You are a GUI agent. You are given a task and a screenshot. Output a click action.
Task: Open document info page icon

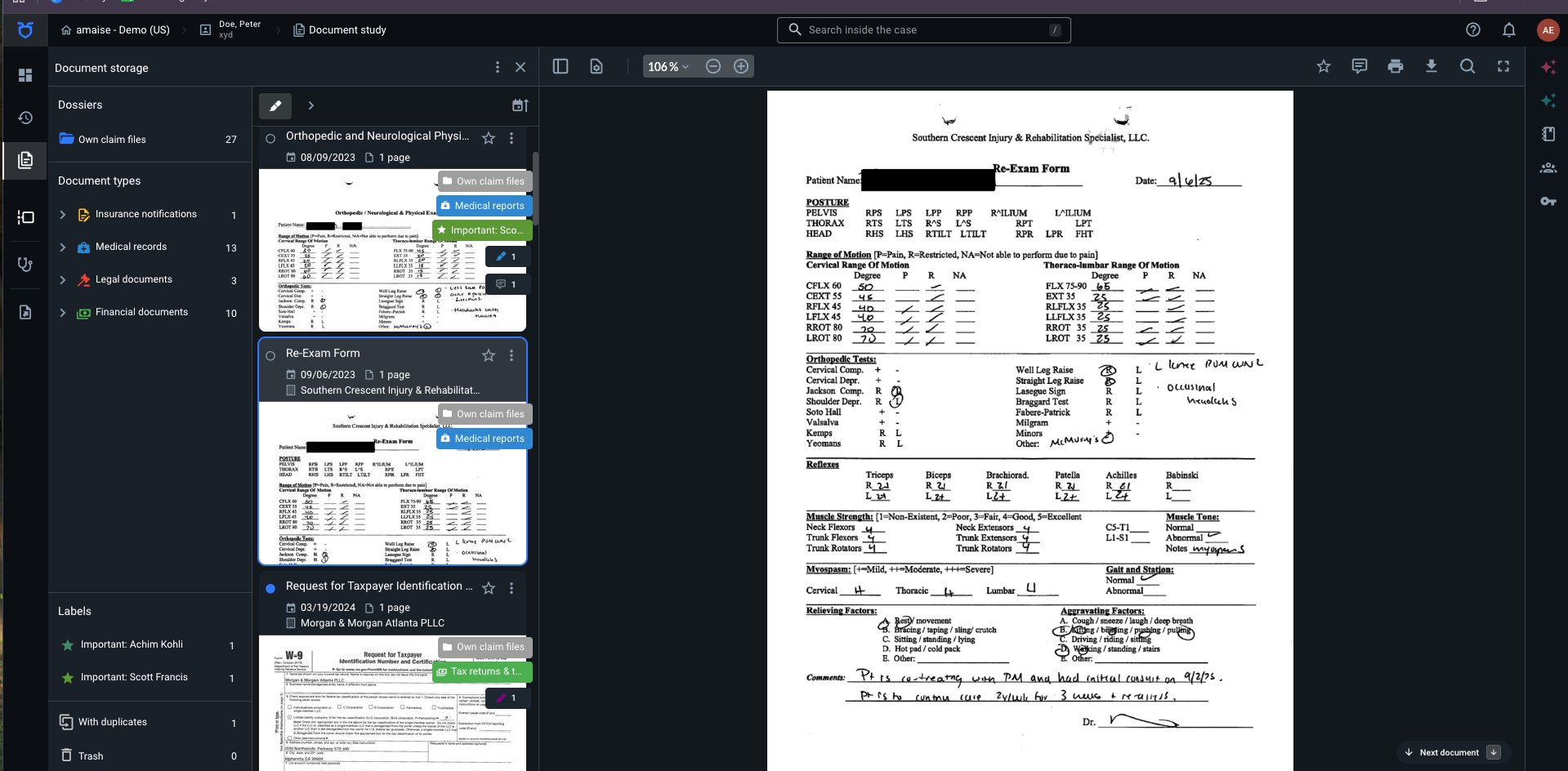pyautogui.click(x=596, y=66)
